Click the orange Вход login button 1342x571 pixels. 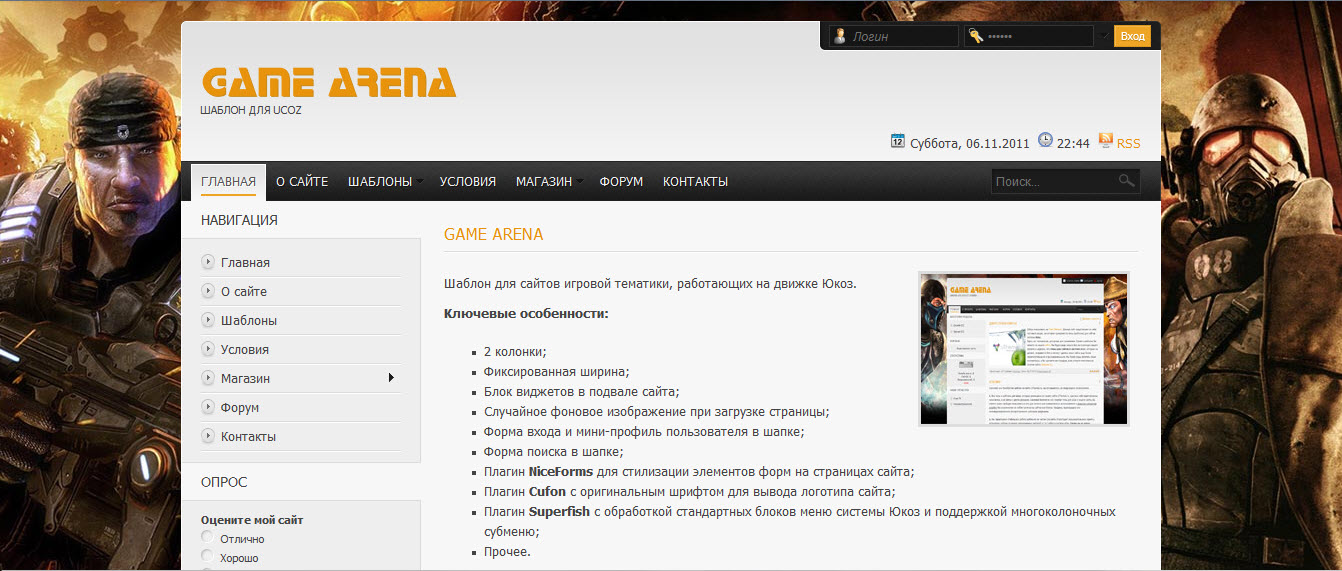[x=1132, y=36]
